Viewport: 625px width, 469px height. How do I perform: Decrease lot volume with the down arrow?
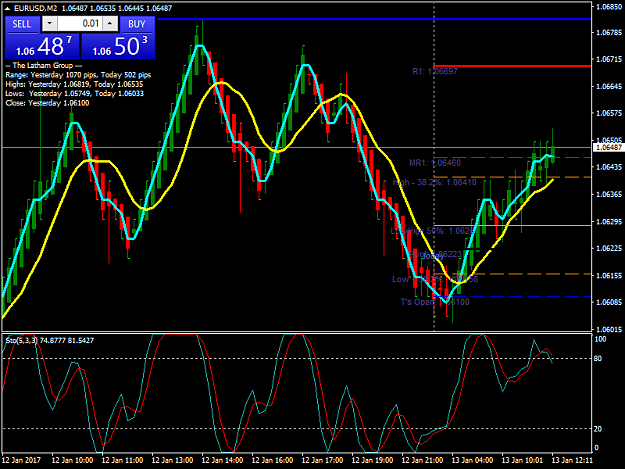click(x=49, y=24)
